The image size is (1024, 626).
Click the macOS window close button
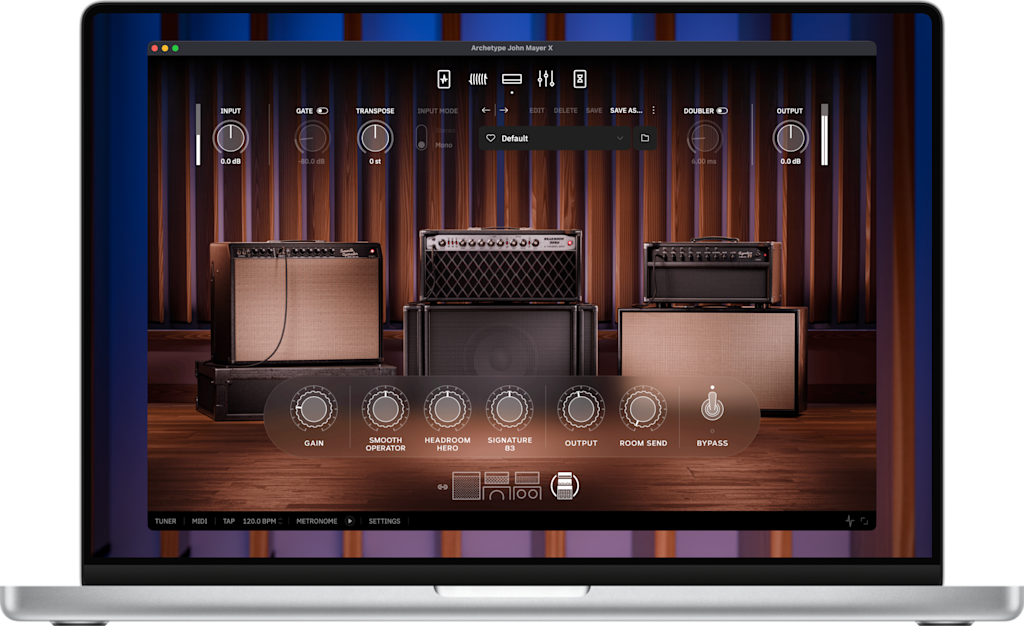coord(155,48)
